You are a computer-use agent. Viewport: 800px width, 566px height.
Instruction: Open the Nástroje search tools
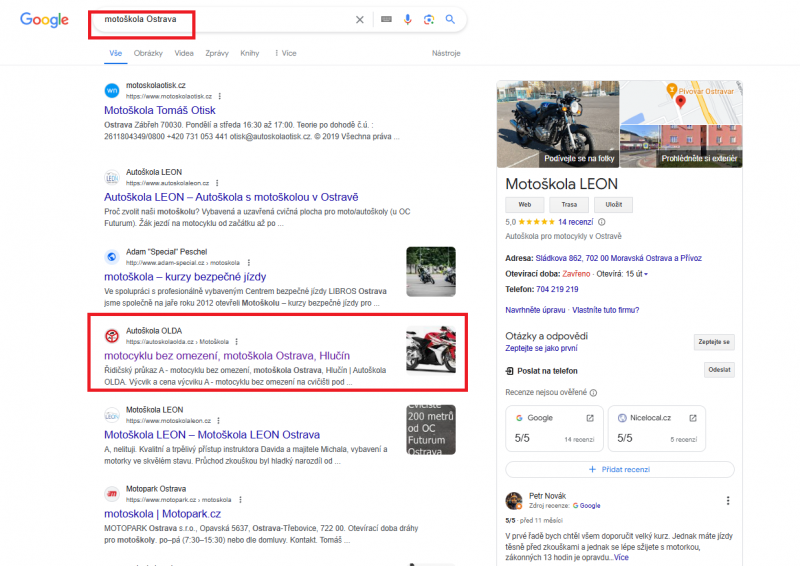click(446, 53)
